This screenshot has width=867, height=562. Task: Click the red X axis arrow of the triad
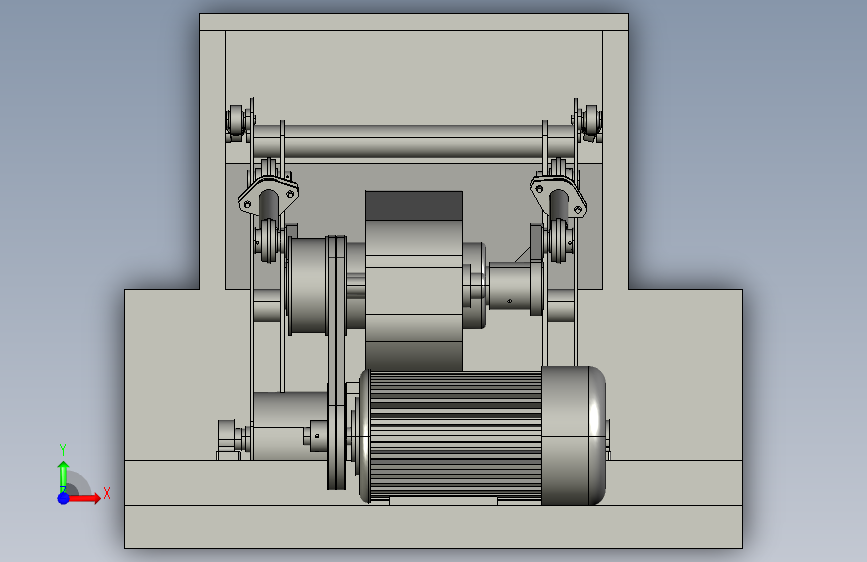click(84, 498)
